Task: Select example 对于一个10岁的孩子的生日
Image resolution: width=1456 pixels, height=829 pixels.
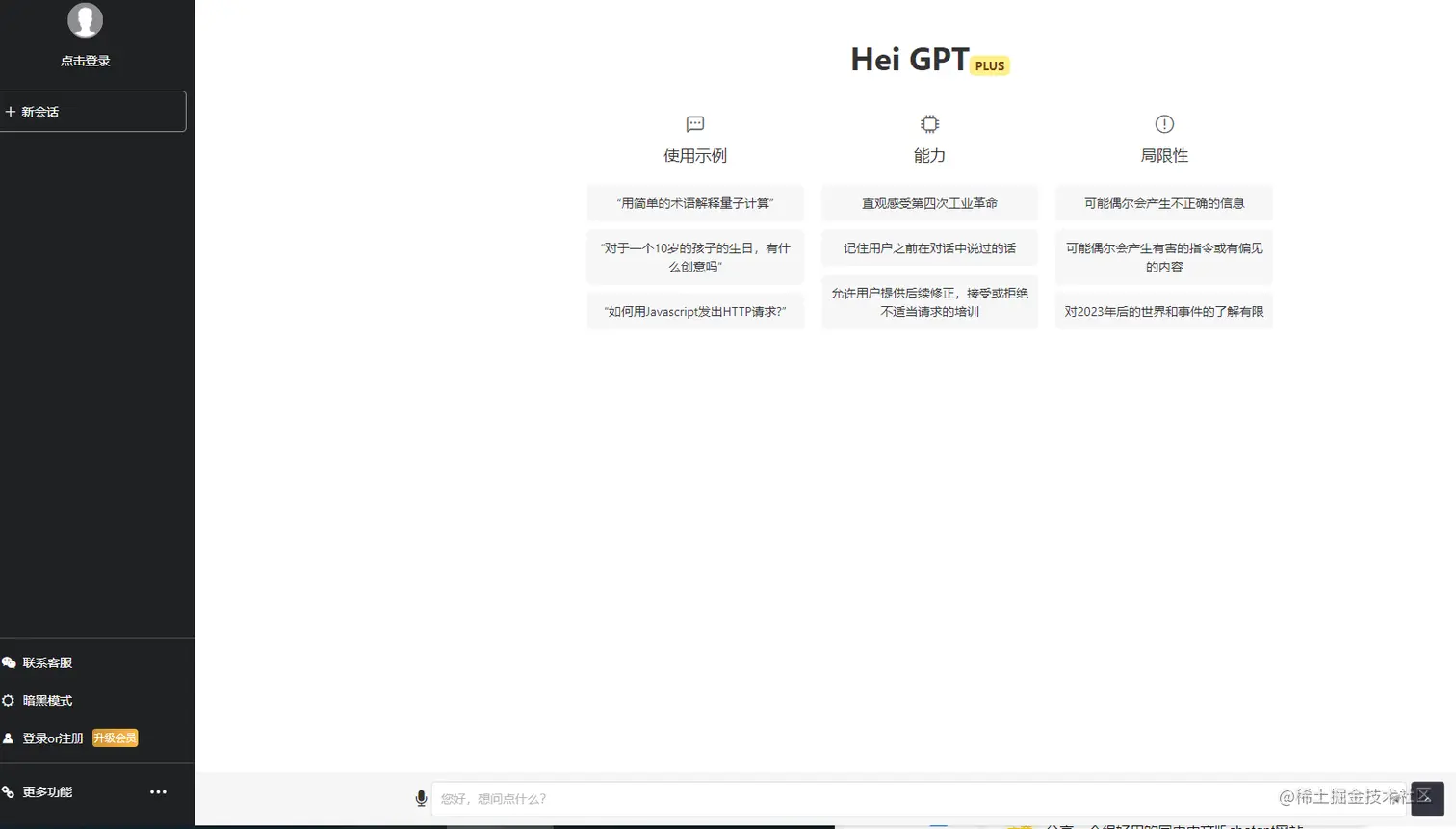Action: coord(695,257)
